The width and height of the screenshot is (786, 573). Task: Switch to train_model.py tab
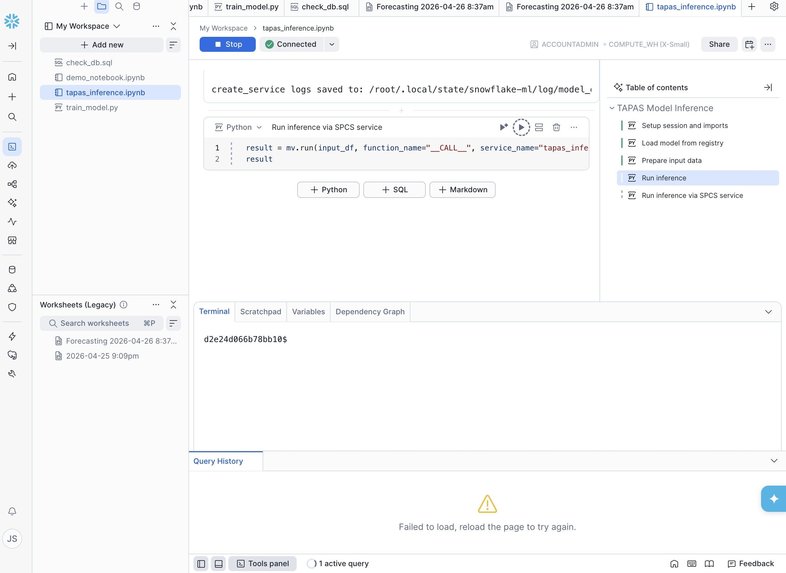click(247, 7)
